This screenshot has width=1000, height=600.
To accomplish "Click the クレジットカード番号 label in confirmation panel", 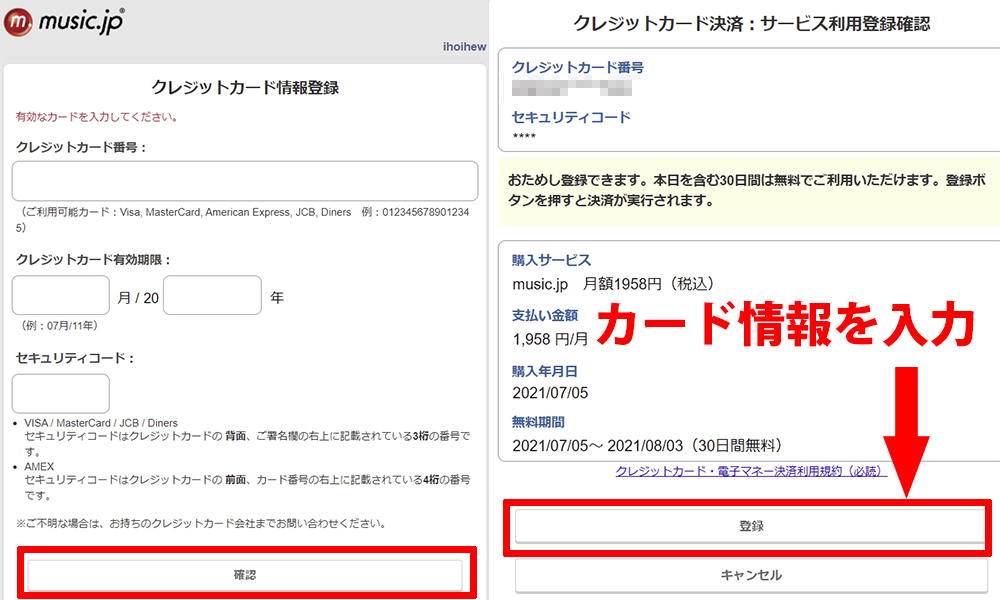I will coord(578,68).
